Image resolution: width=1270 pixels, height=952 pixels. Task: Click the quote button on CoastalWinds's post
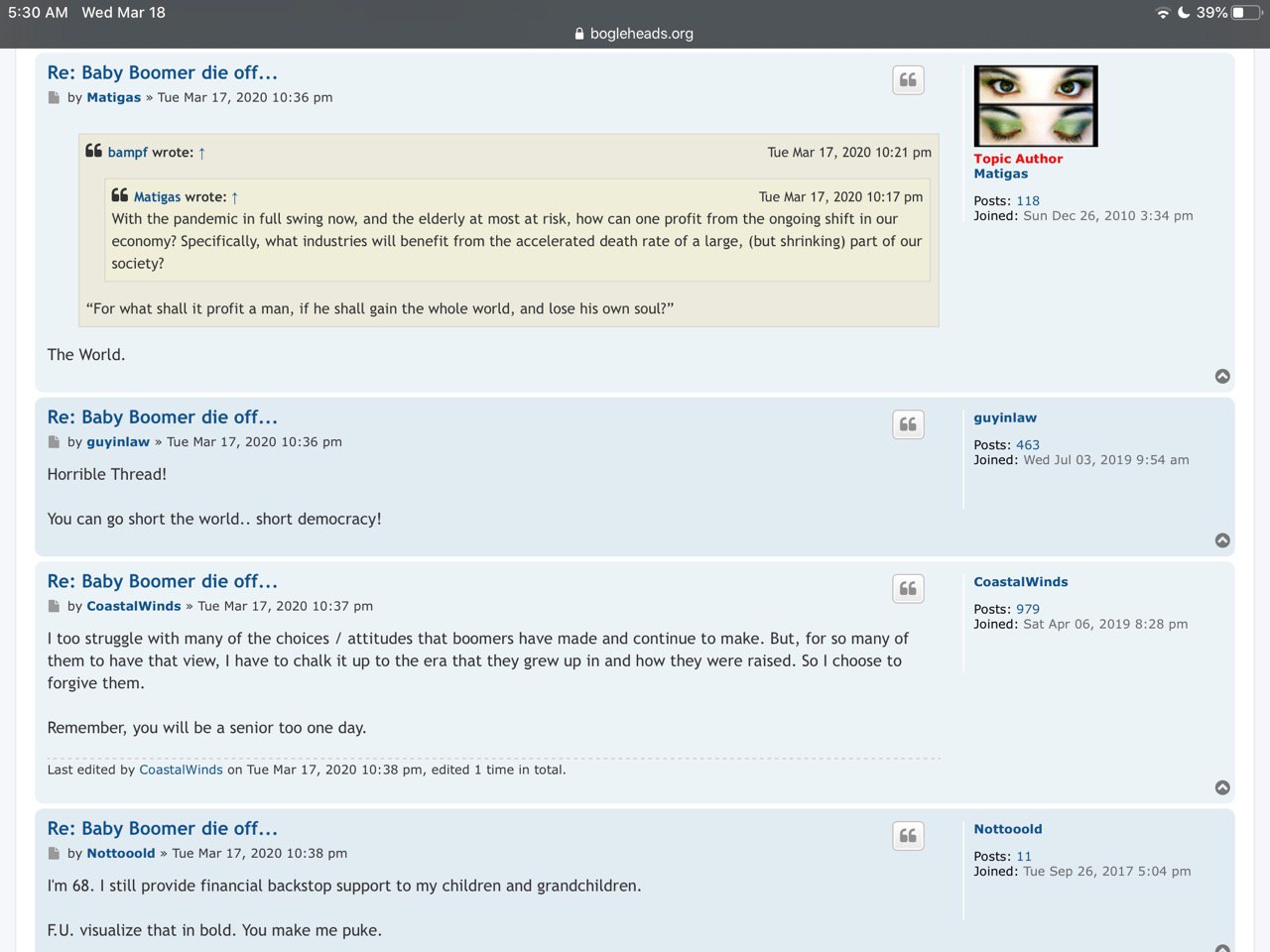[x=908, y=589]
